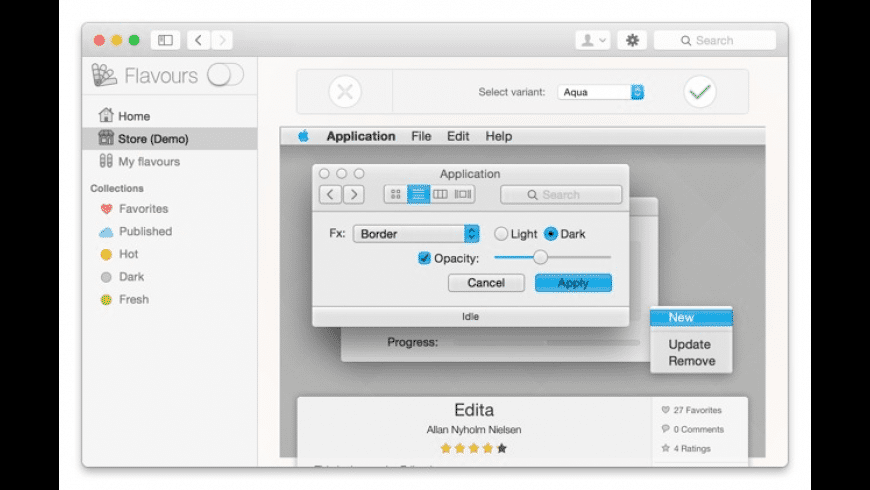The height and width of the screenshot is (490, 870).
Task: Switch to list view
Action: [x=418, y=194]
